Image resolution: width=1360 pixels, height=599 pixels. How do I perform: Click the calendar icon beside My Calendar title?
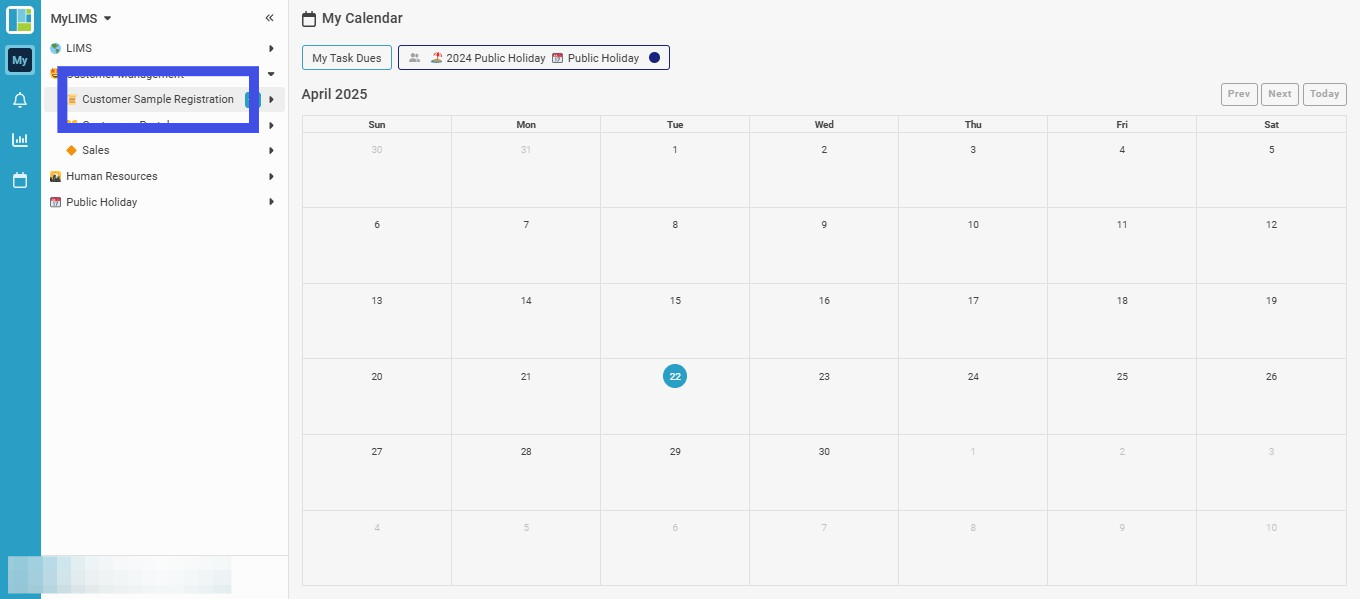(x=309, y=19)
